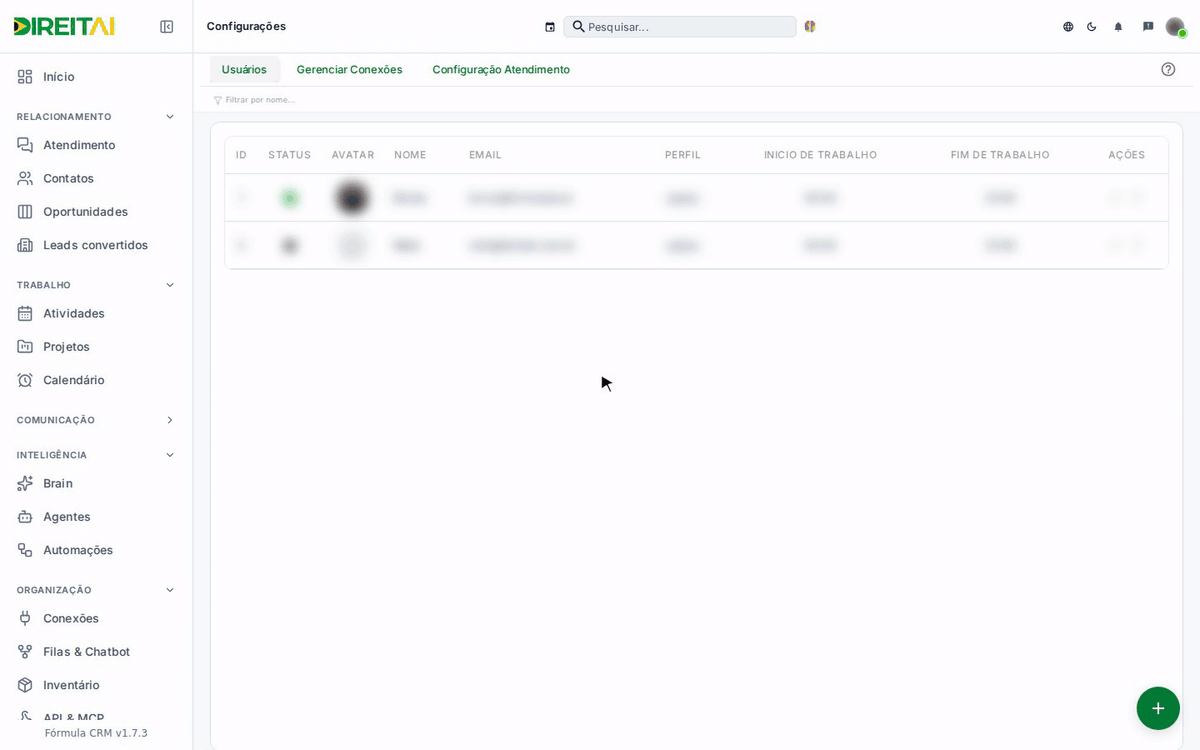Click the DIREITAI logo
Screen dimensions: 1200x750
tap(64, 27)
